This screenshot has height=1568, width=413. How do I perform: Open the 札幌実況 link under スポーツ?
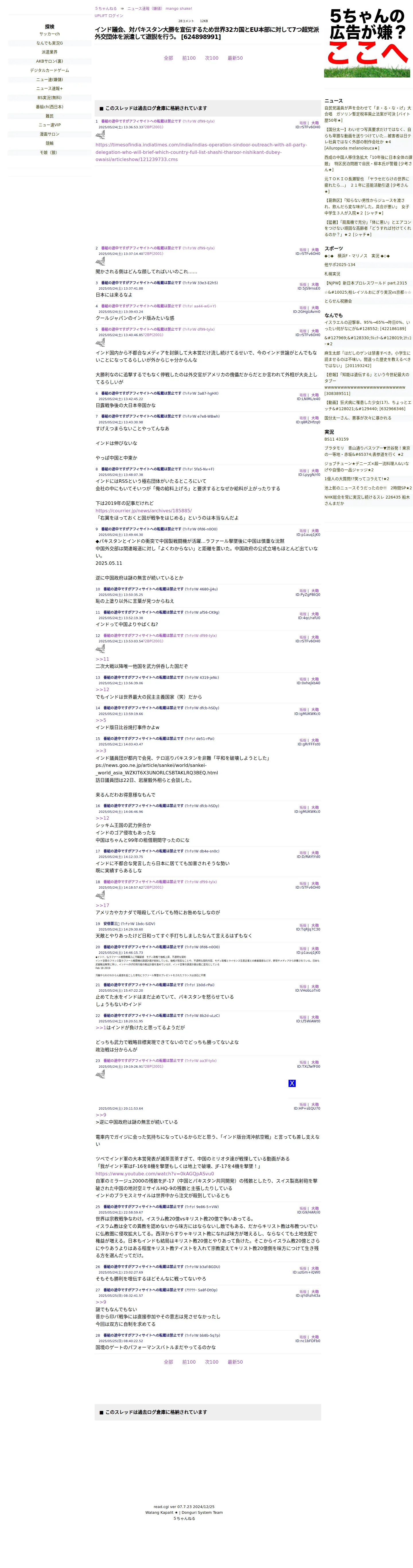pyautogui.click(x=332, y=274)
